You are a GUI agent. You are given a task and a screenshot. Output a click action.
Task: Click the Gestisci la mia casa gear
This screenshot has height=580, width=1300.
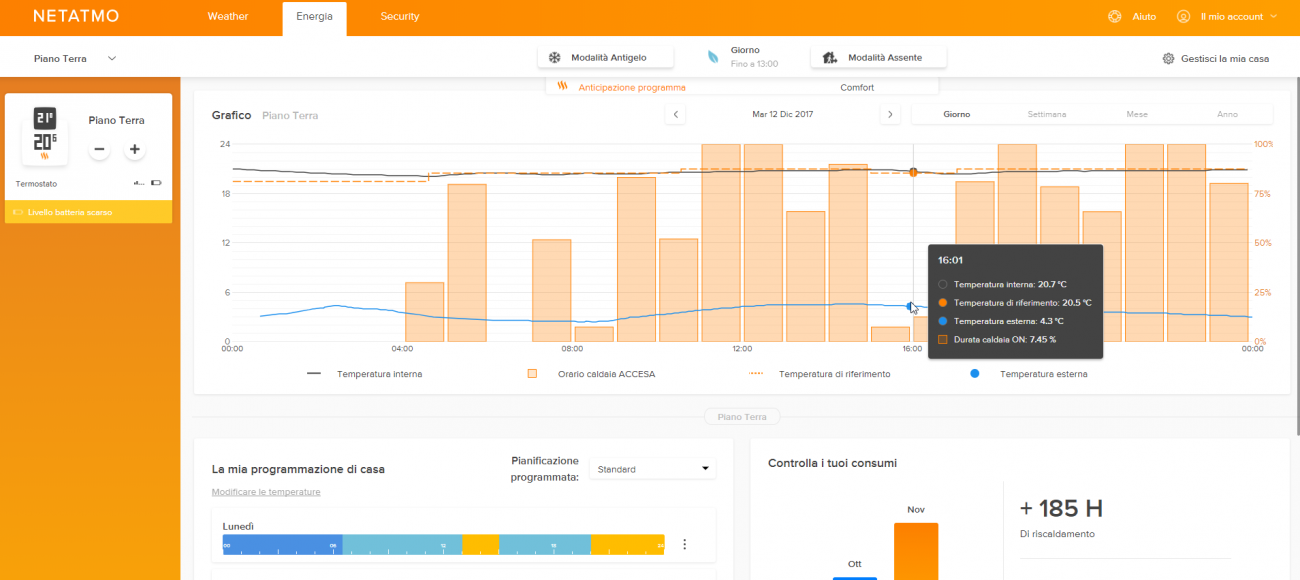click(1168, 58)
